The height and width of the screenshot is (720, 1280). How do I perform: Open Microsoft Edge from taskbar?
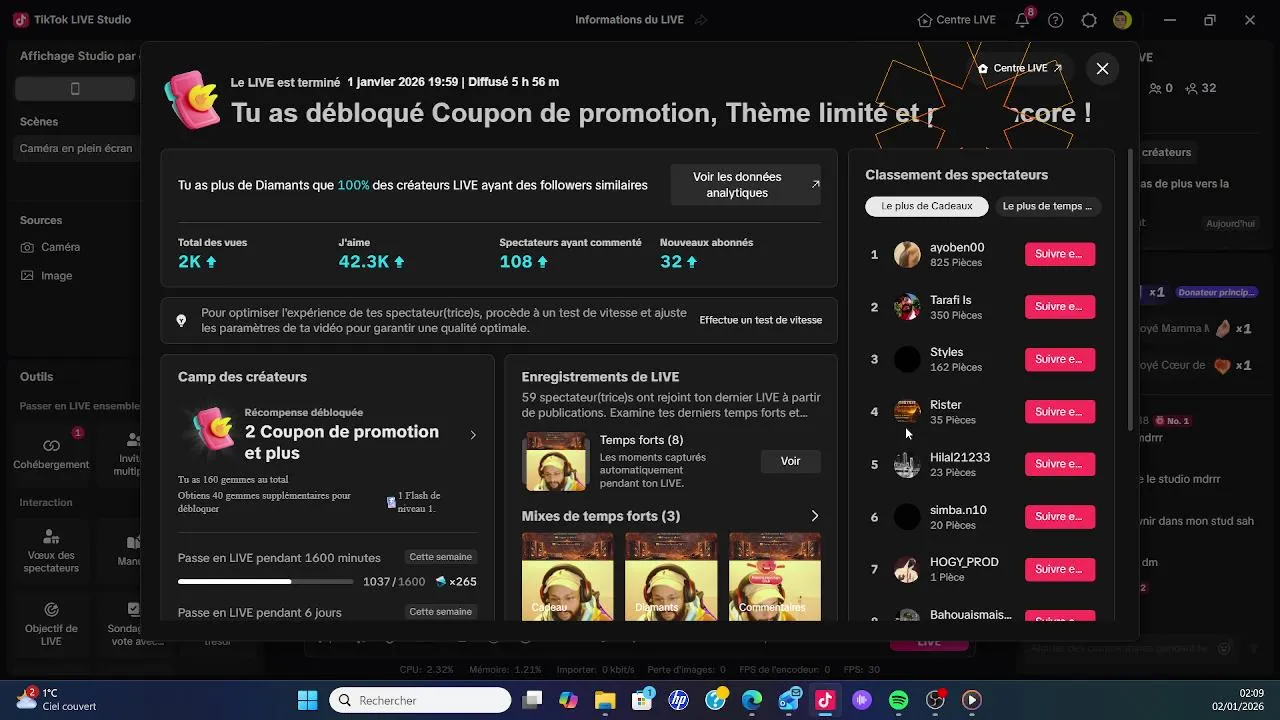(752, 700)
